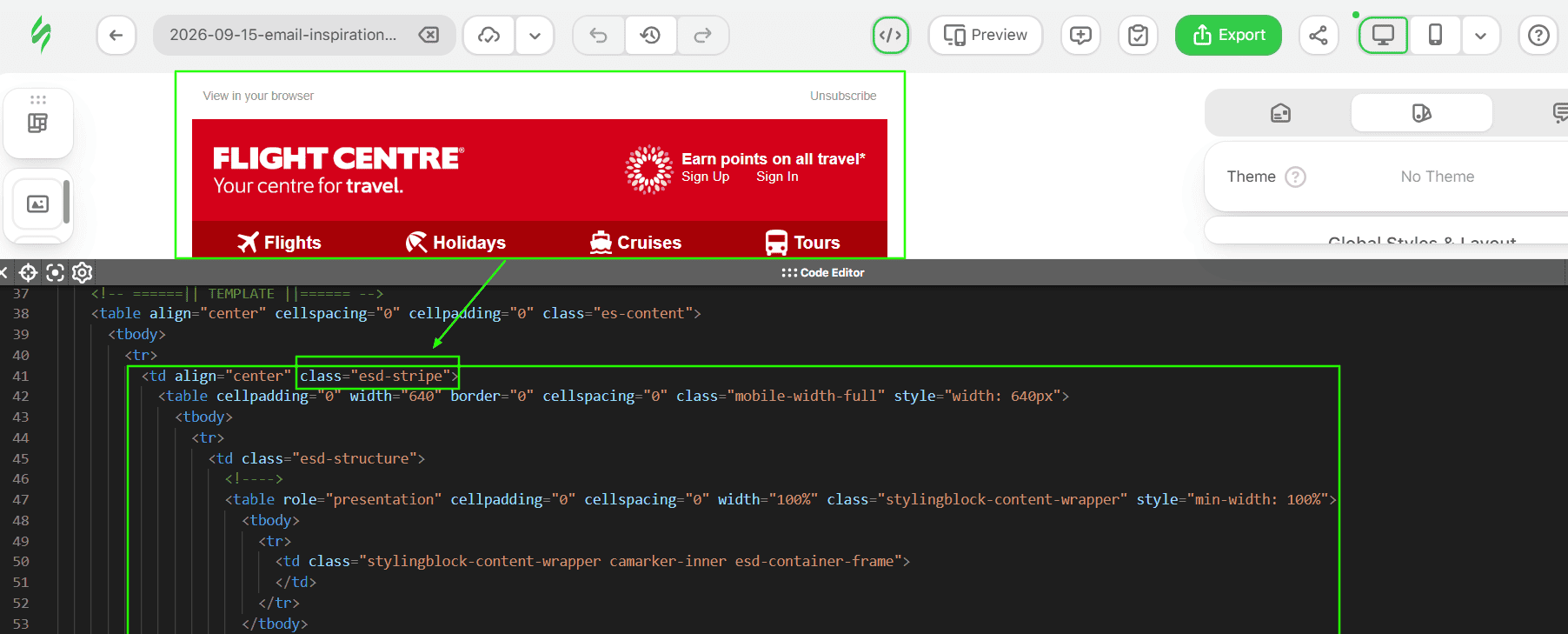Click the Unsubscribe link
Image resolution: width=1568 pixels, height=634 pixels.
pos(843,96)
